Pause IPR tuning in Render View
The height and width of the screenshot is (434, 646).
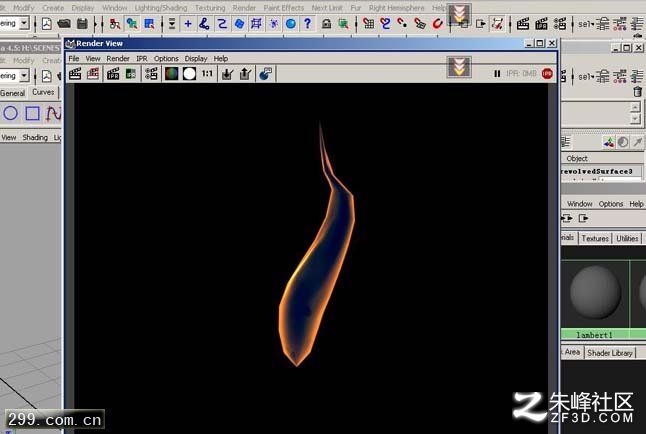(x=497, y=74)
